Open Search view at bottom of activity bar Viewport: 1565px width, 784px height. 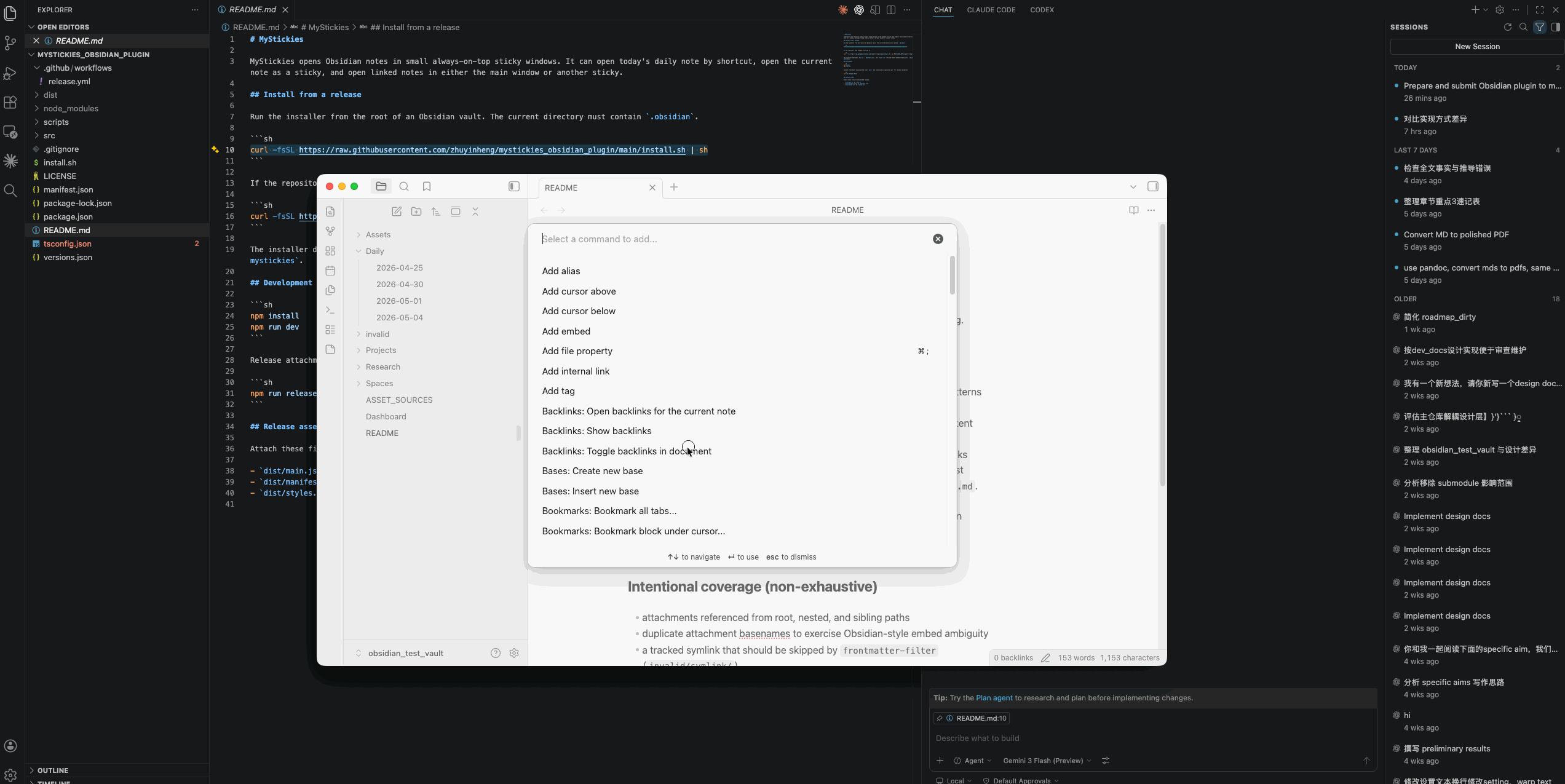pos(10,191)
